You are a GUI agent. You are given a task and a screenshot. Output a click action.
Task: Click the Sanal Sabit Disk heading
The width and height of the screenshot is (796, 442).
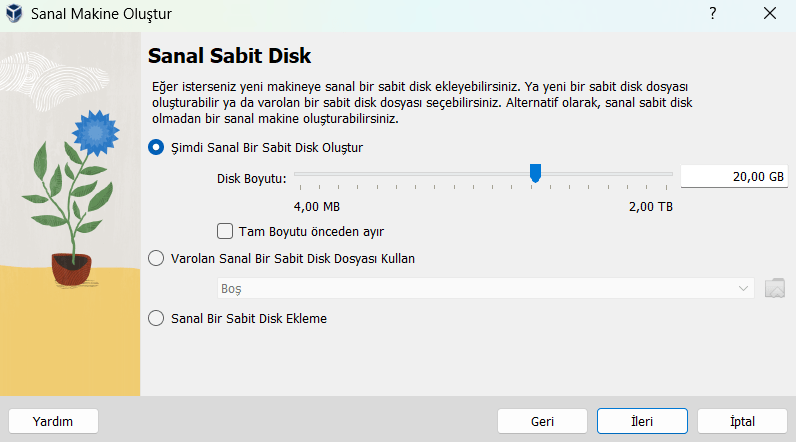(x=230, y=55)
